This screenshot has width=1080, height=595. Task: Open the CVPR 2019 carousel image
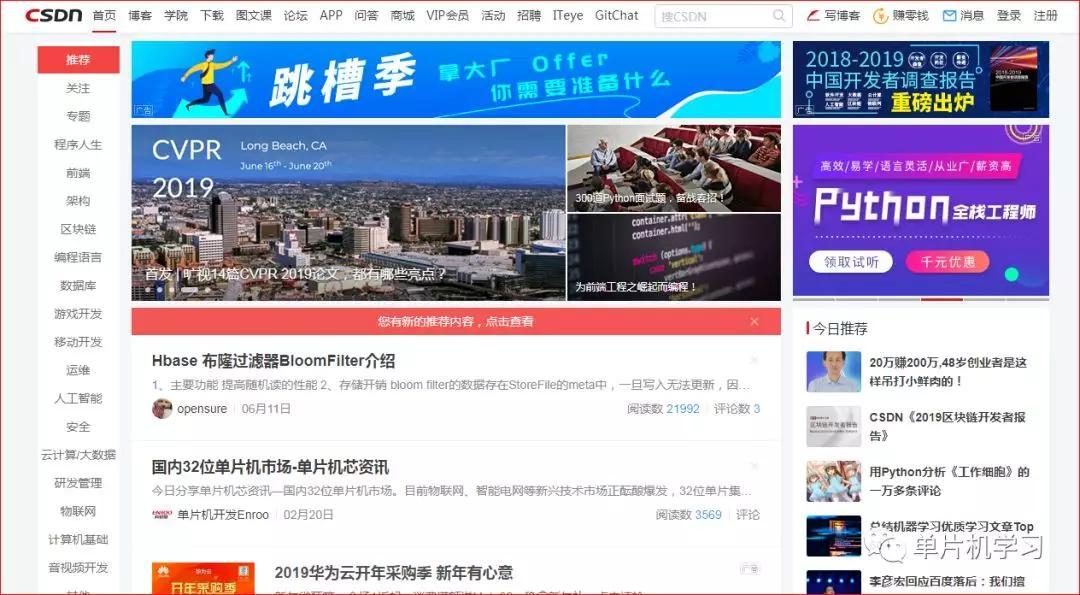349,213
